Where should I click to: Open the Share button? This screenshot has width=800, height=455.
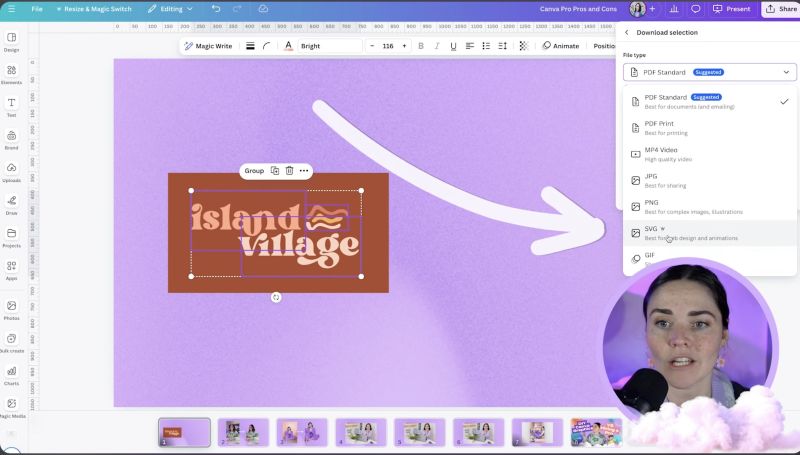click(781, 9)
